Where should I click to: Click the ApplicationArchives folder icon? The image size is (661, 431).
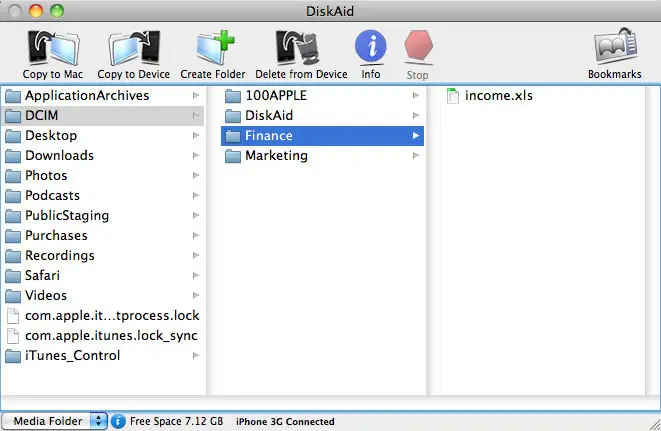pyautogui.click(x=13, y=96)
